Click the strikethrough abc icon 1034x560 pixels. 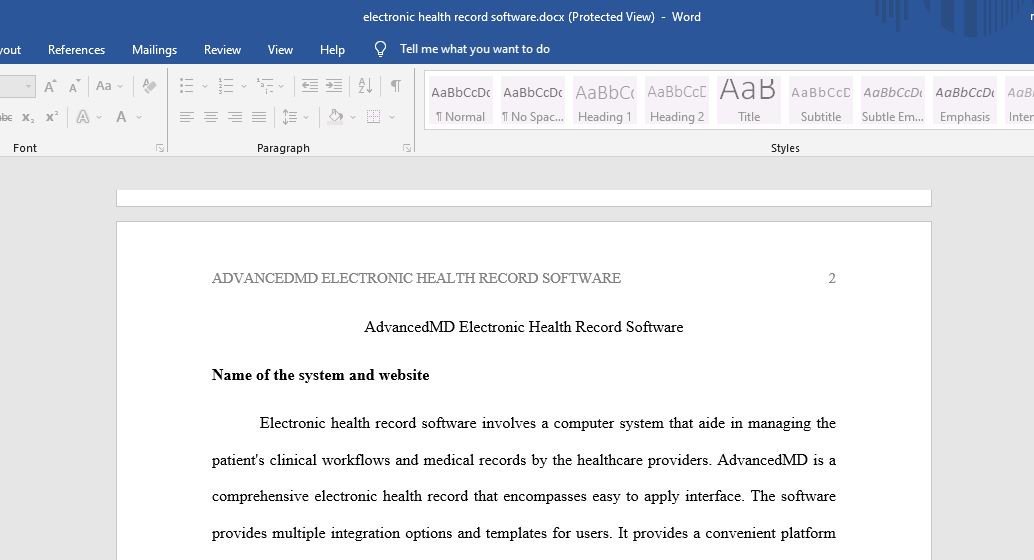5,117
